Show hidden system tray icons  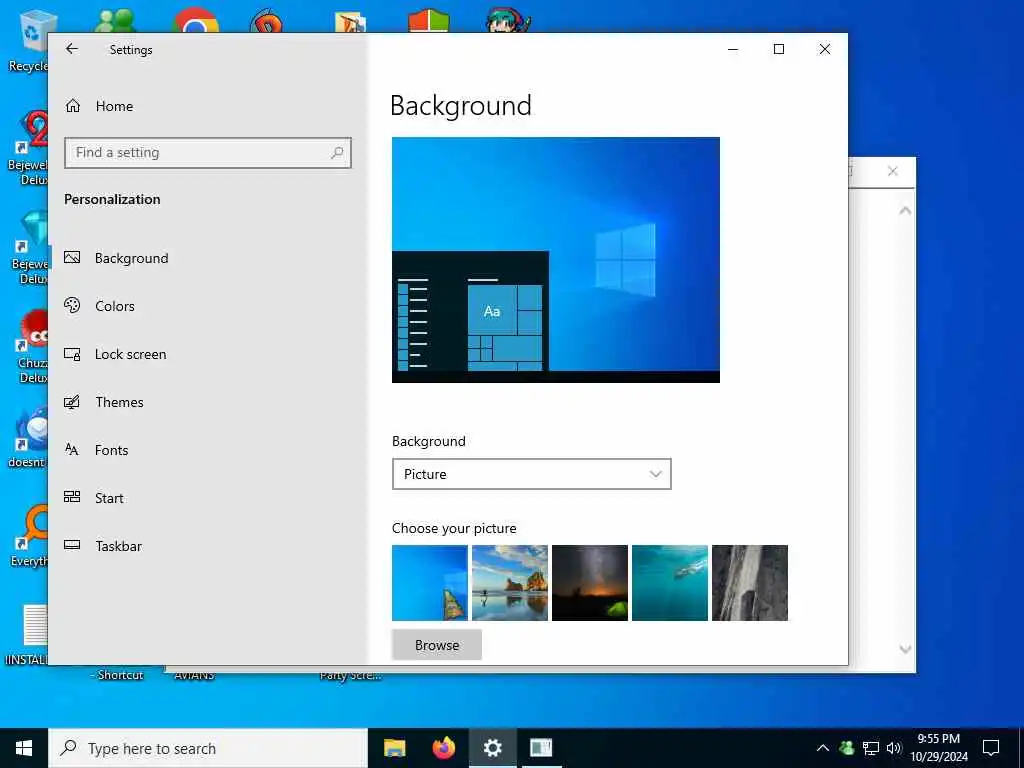point(823,748)
